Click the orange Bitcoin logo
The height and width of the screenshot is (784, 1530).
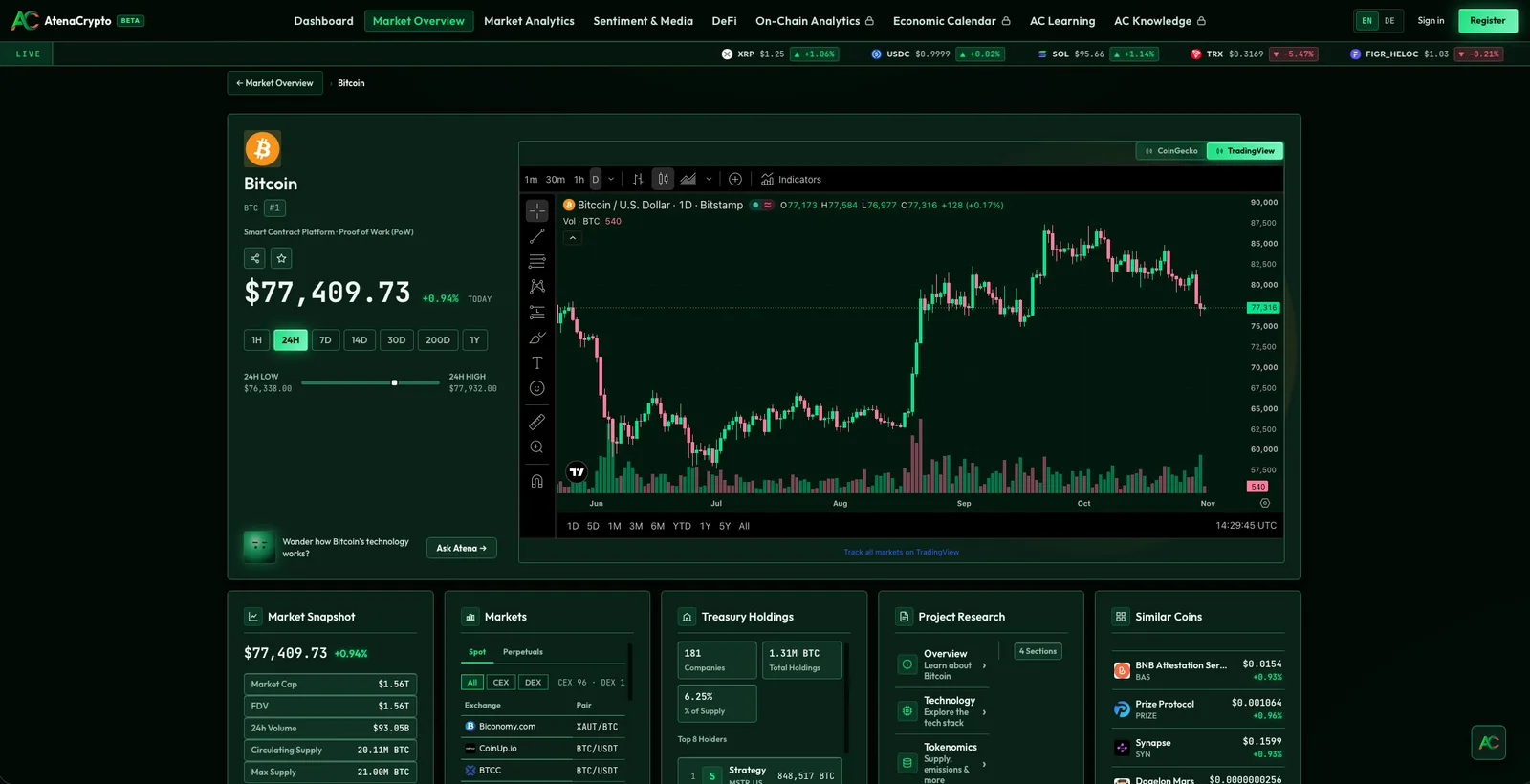pyautogui.click(x=262, y=148)
